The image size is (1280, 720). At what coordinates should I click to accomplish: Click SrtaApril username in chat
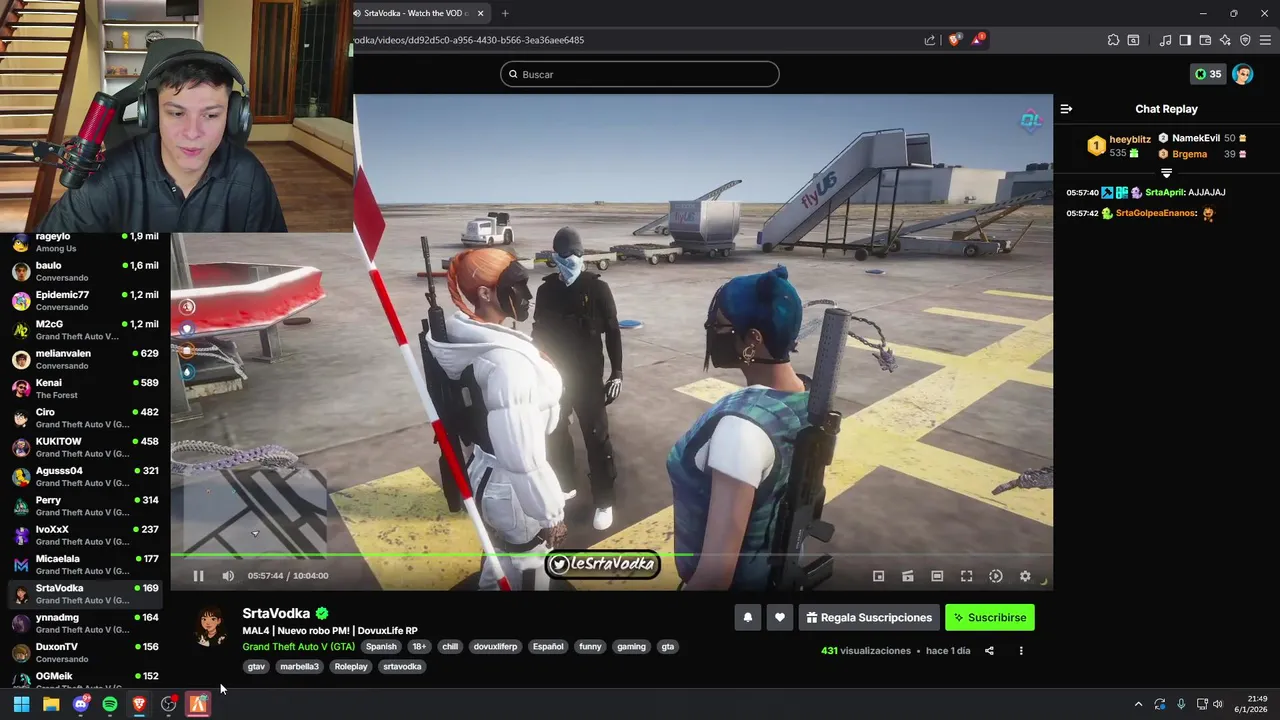click(x=1164, y=192)
